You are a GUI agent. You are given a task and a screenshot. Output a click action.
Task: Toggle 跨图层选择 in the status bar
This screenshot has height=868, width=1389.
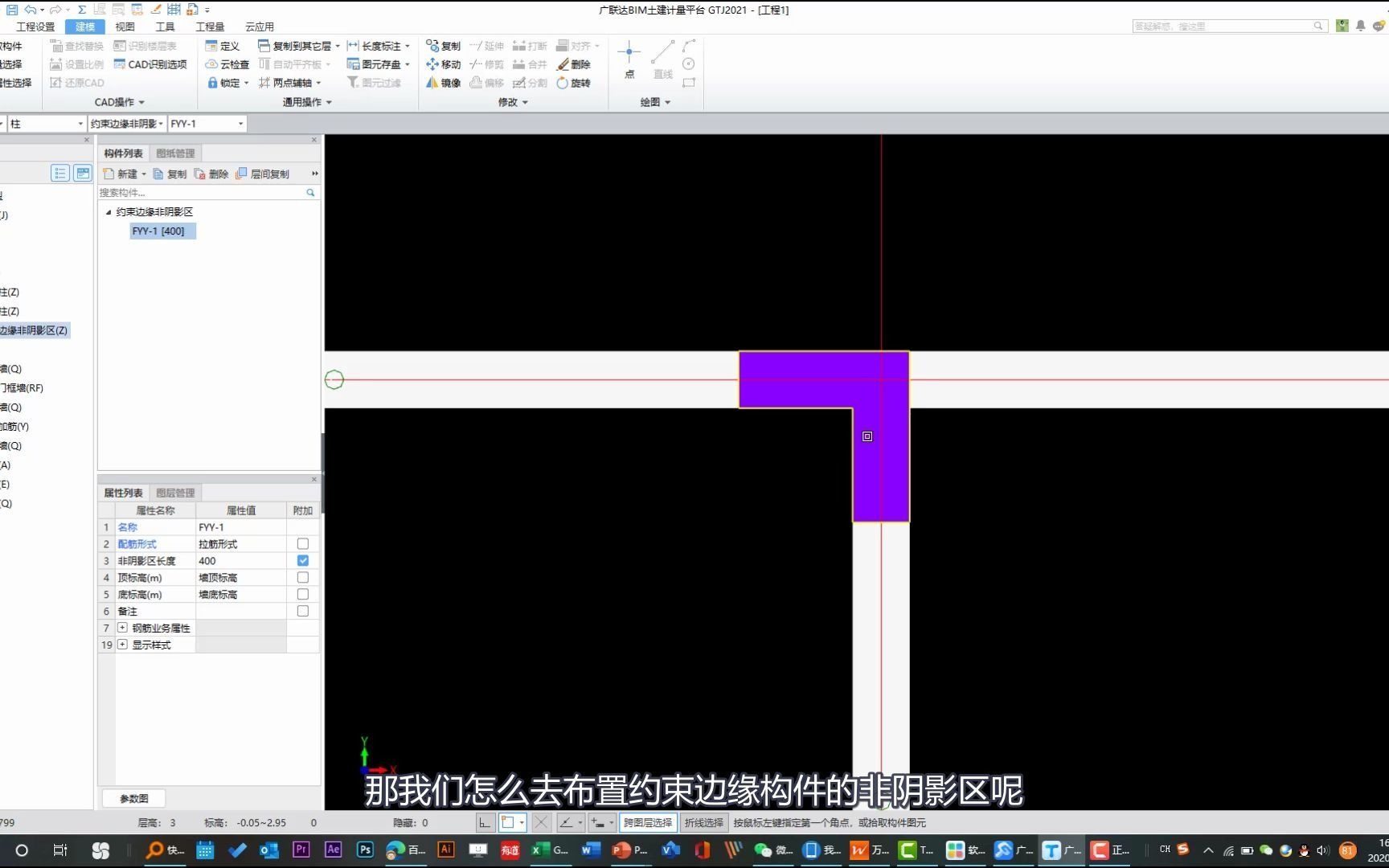[x=648, y=822]
